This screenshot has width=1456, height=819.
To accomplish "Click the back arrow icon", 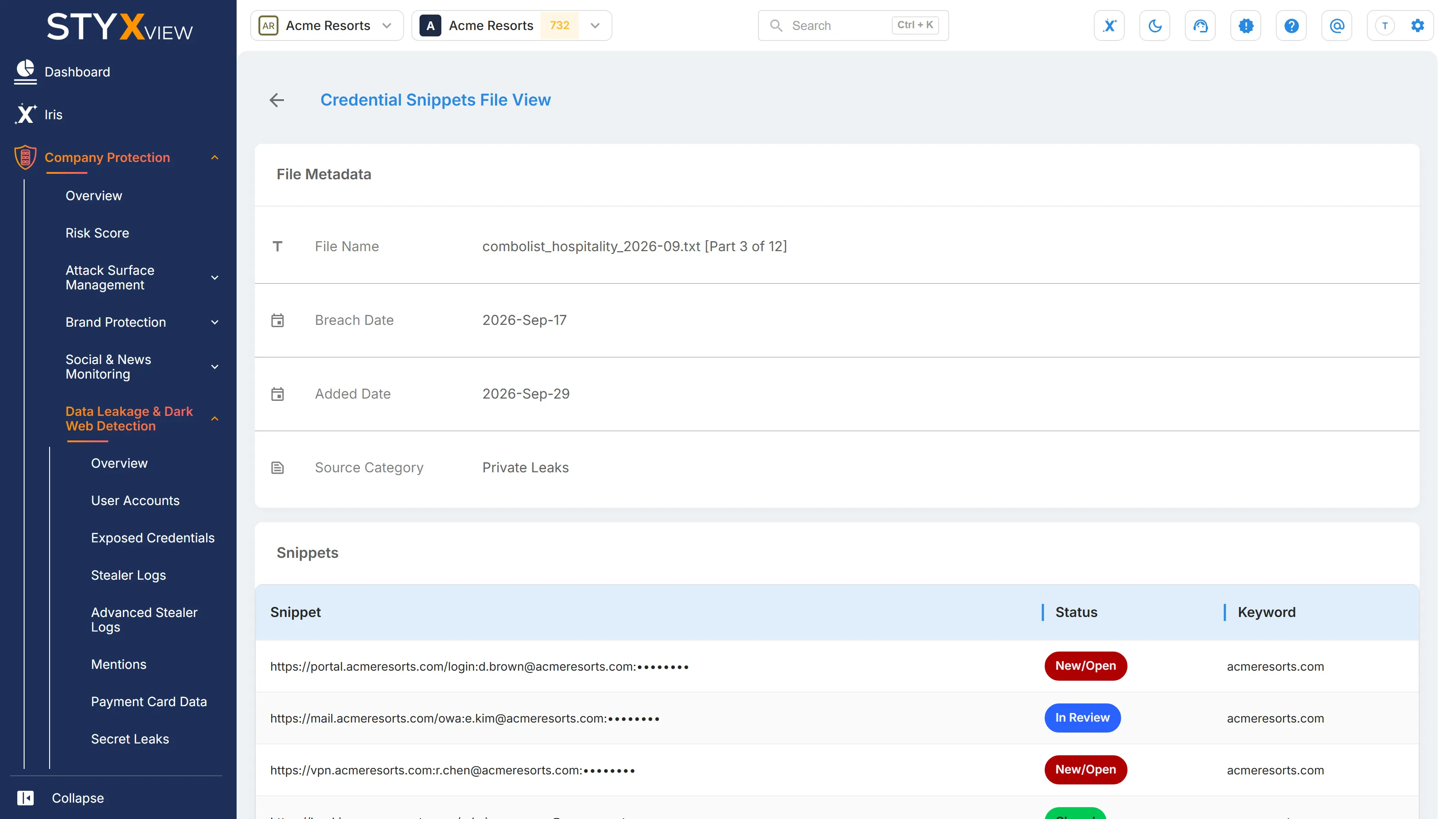I will click(276, 100).
